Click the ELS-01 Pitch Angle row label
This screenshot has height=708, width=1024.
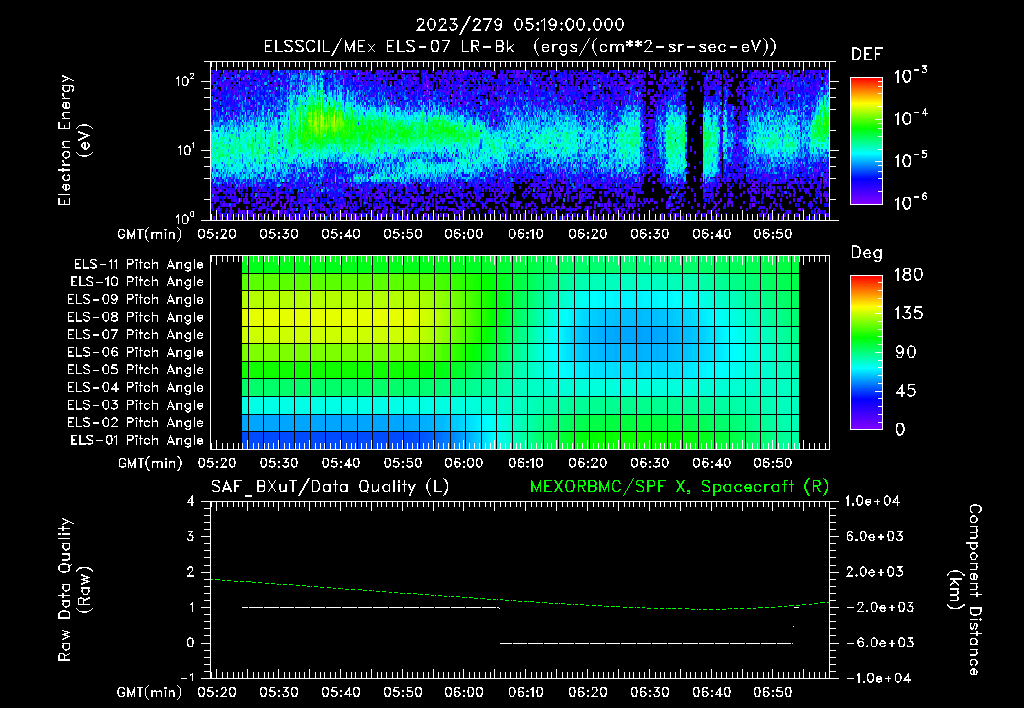(x=137, y=440)
